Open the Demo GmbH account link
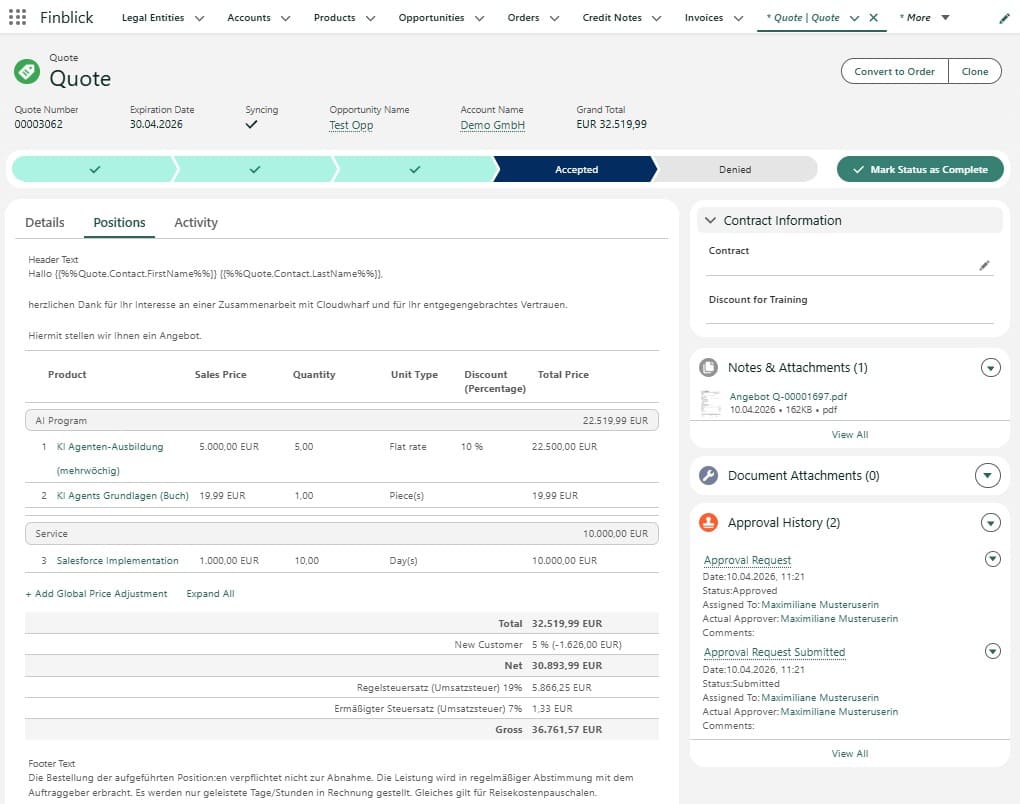Screen dimensions: 1020x804 click(492, 125)
